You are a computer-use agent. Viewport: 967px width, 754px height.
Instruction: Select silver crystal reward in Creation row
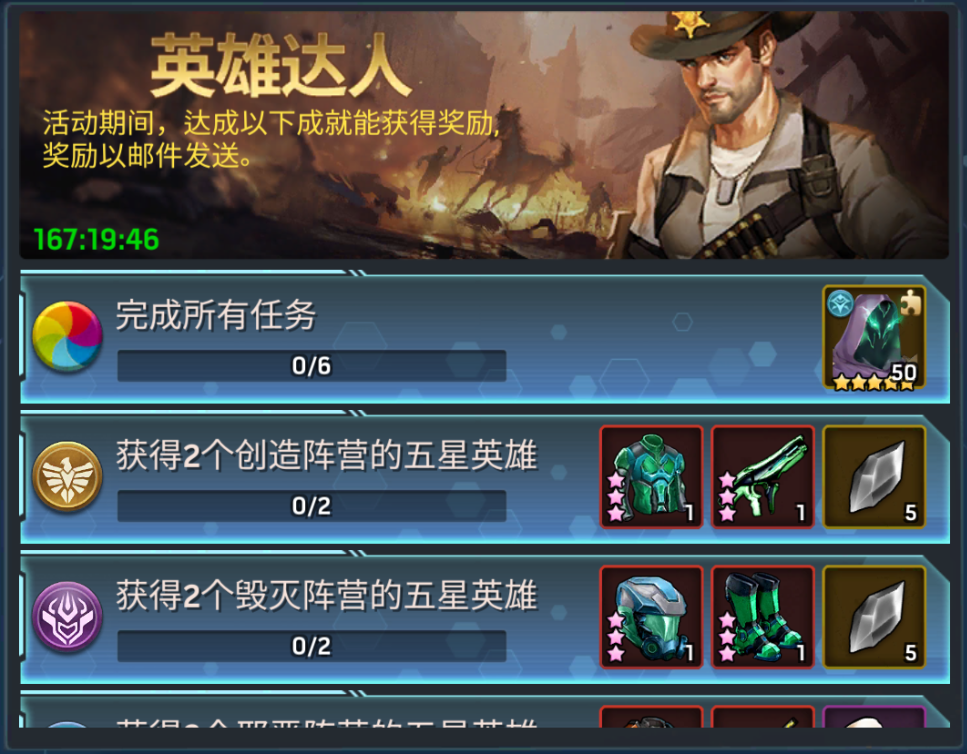pyautogui.click(x=874, y=477)
